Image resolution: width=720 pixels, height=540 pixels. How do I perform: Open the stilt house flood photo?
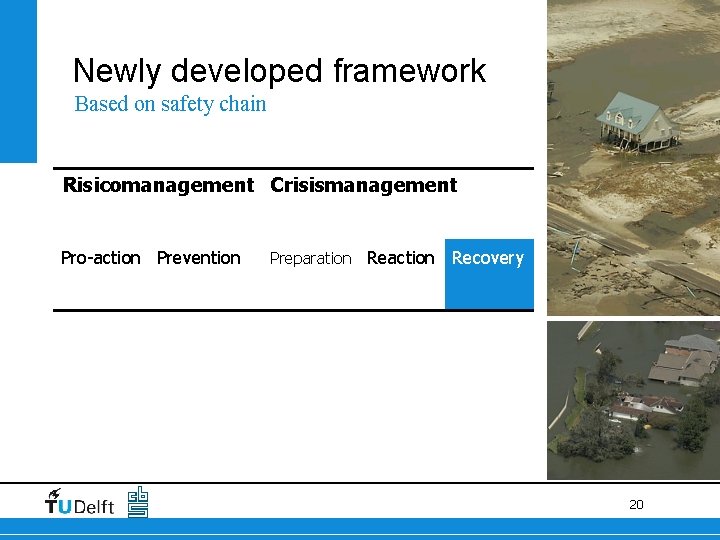pos(633,158)
